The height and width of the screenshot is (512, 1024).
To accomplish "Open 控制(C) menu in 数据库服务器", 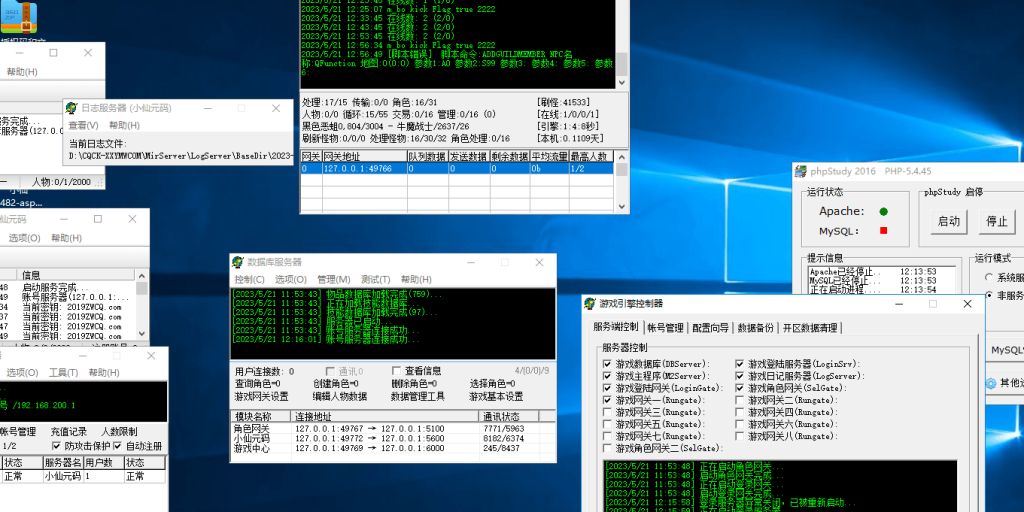I will 249,279.
